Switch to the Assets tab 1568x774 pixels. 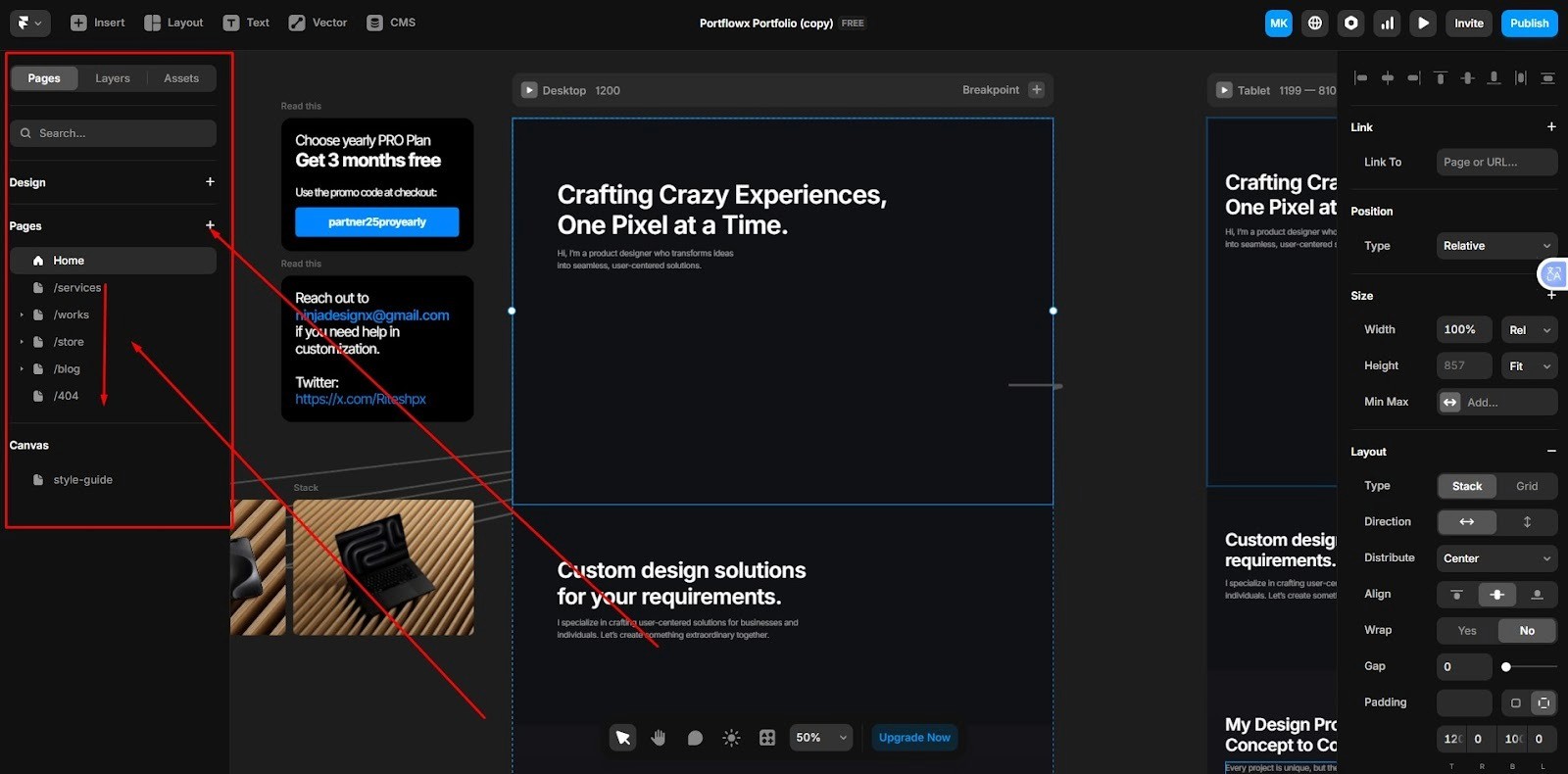(181, 78)
